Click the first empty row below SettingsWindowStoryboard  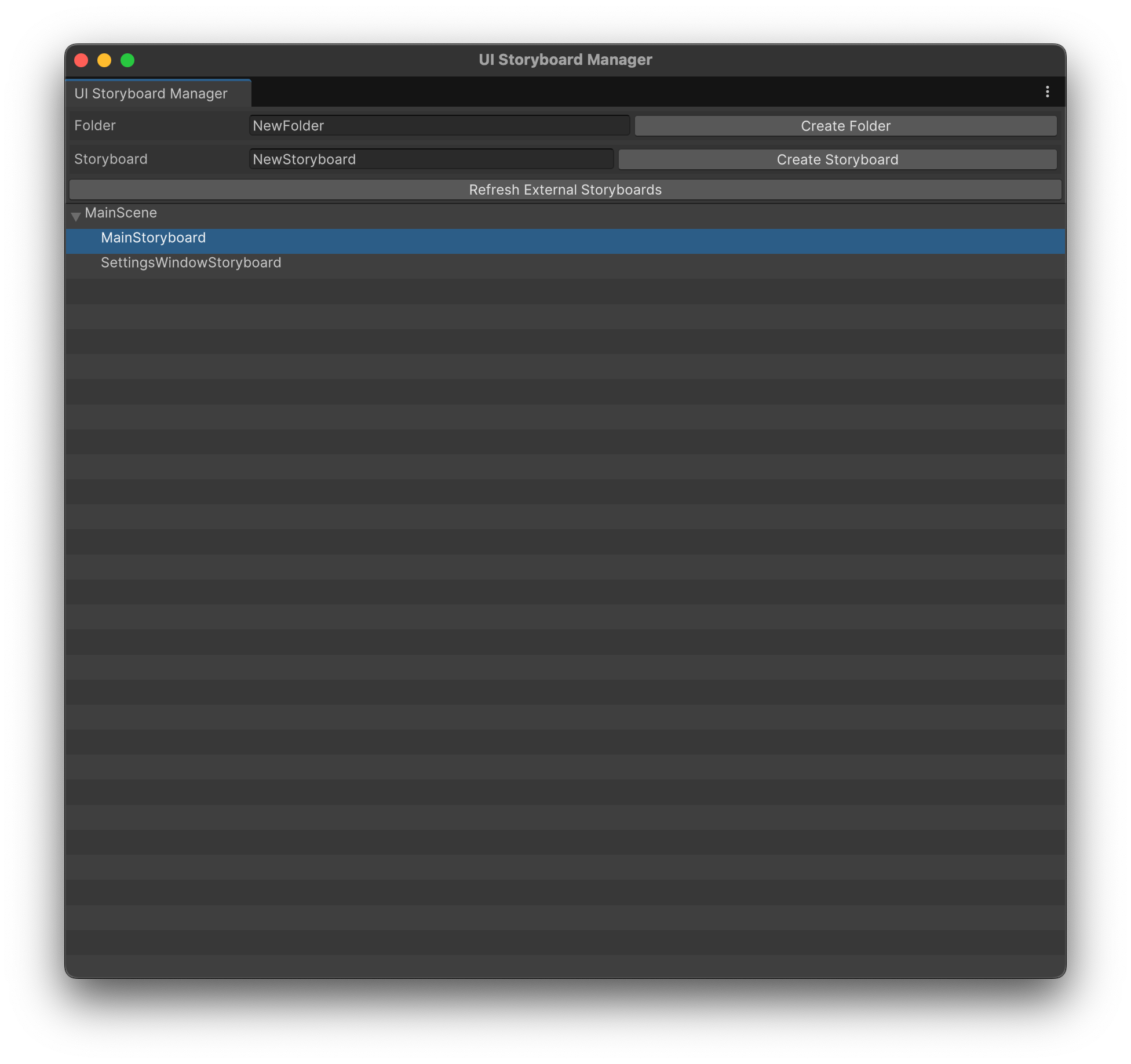pyautogui.click(x=565, y=291)
